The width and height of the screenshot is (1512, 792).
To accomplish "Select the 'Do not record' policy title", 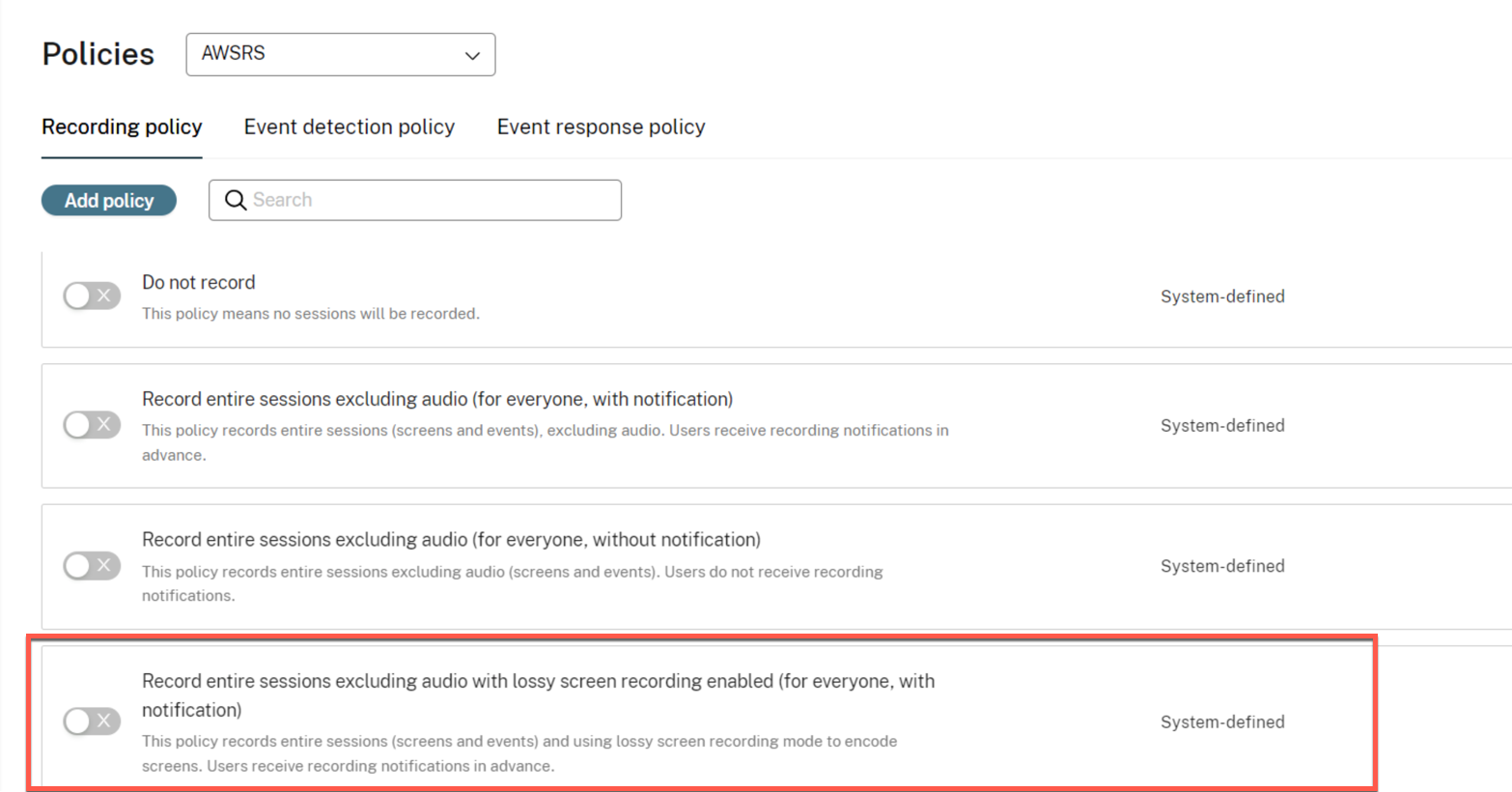I will (199, 283).
